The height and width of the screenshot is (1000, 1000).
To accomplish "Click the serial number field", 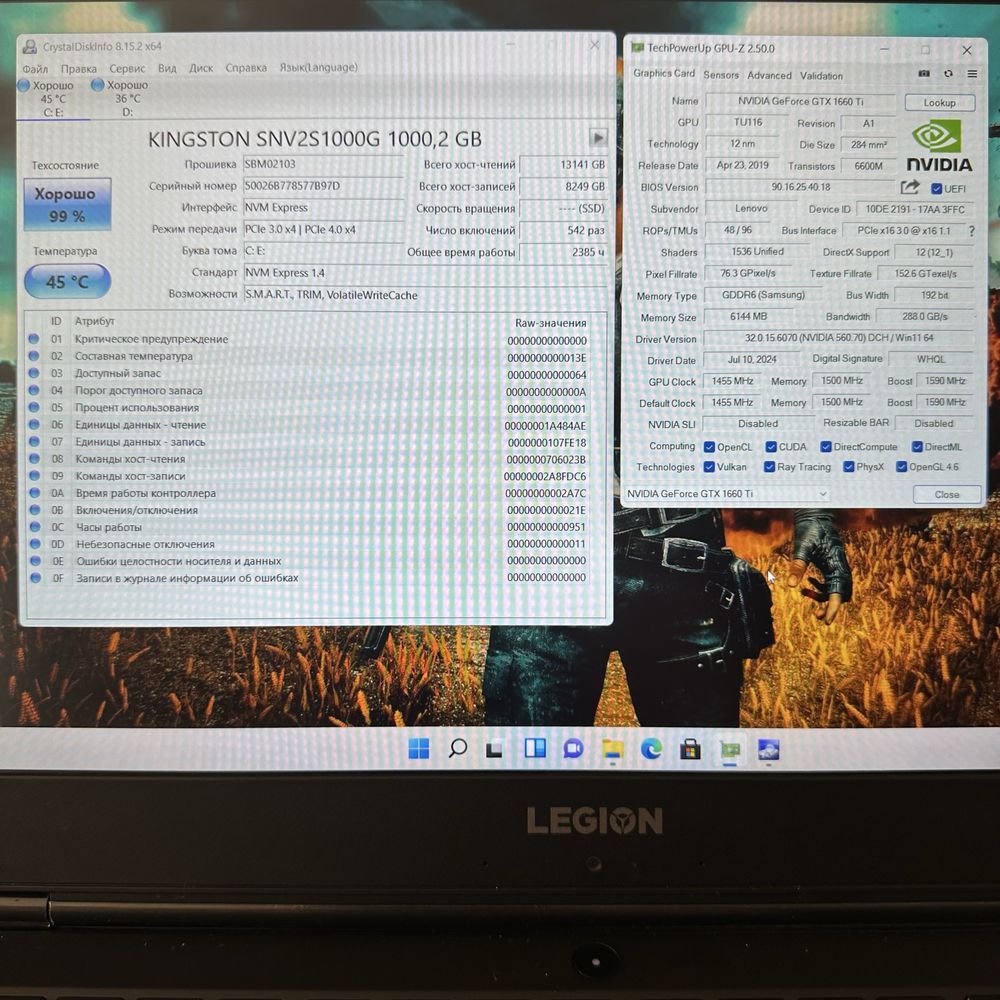I will [323, 186].
